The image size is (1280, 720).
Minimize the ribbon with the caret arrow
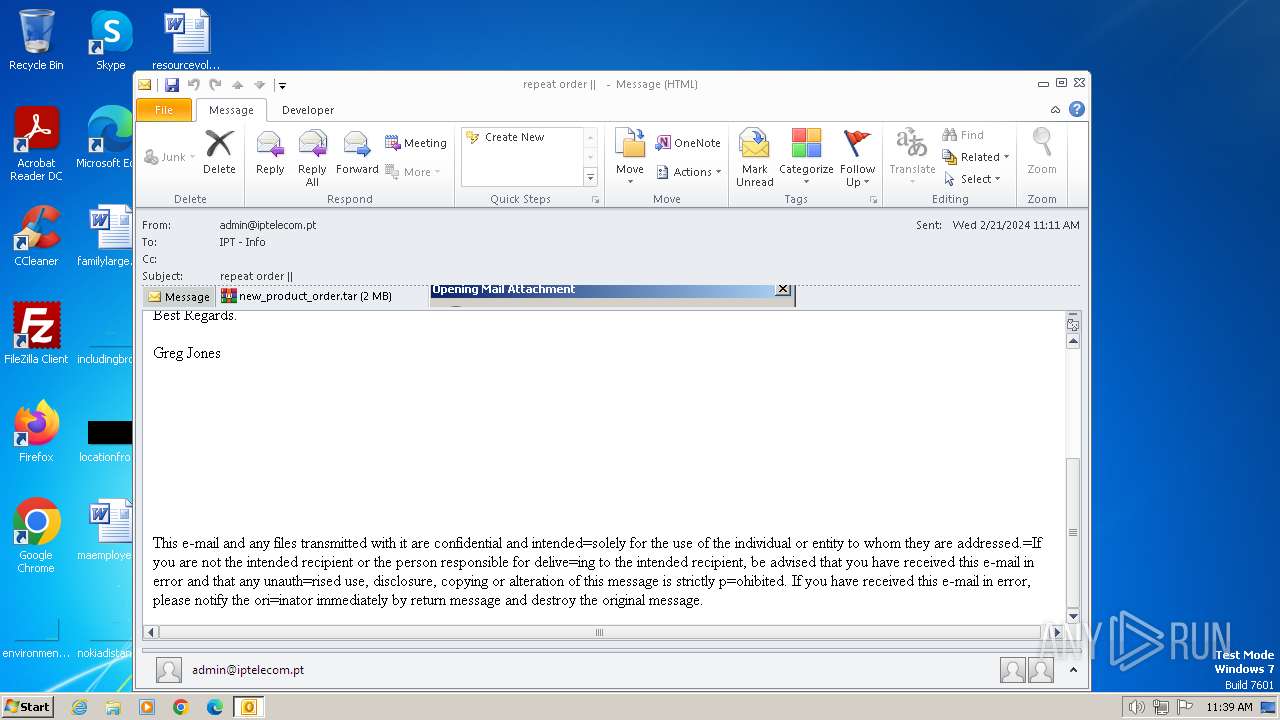click(x=1055, y=110)
